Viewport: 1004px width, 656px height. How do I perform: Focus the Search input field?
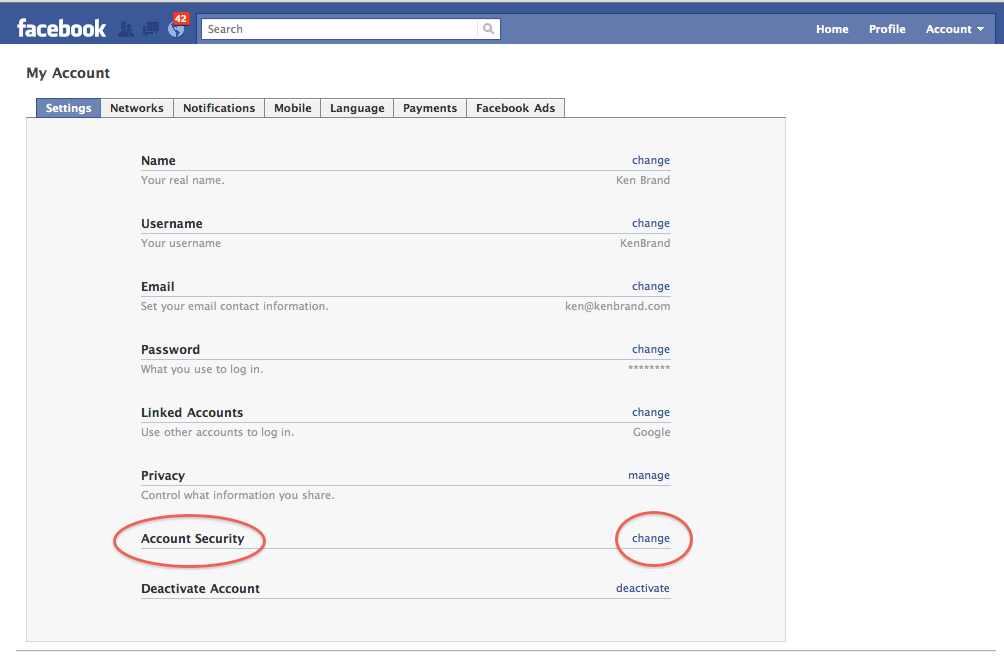click(x=339, y=29)
